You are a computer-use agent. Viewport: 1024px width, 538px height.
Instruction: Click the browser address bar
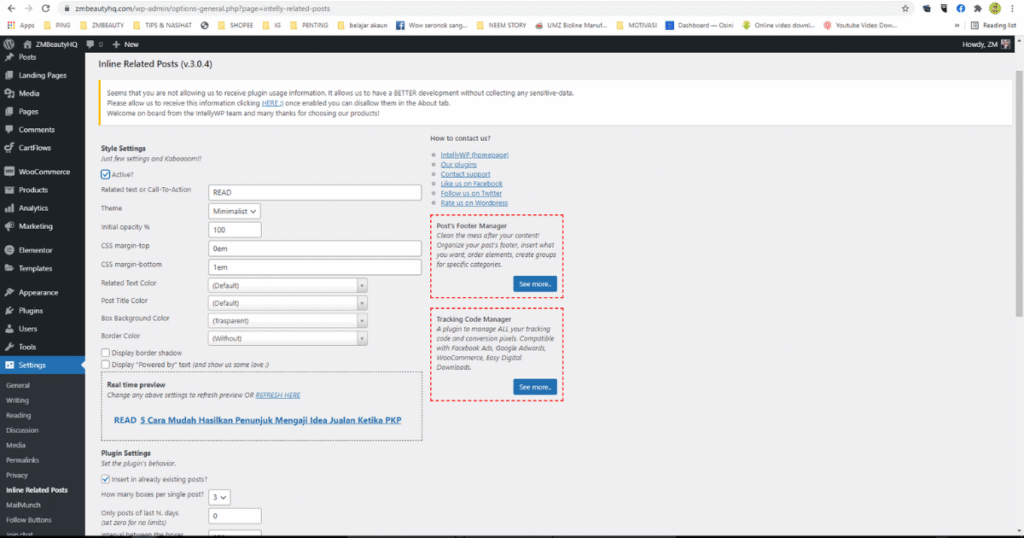[x=483, y=8]
